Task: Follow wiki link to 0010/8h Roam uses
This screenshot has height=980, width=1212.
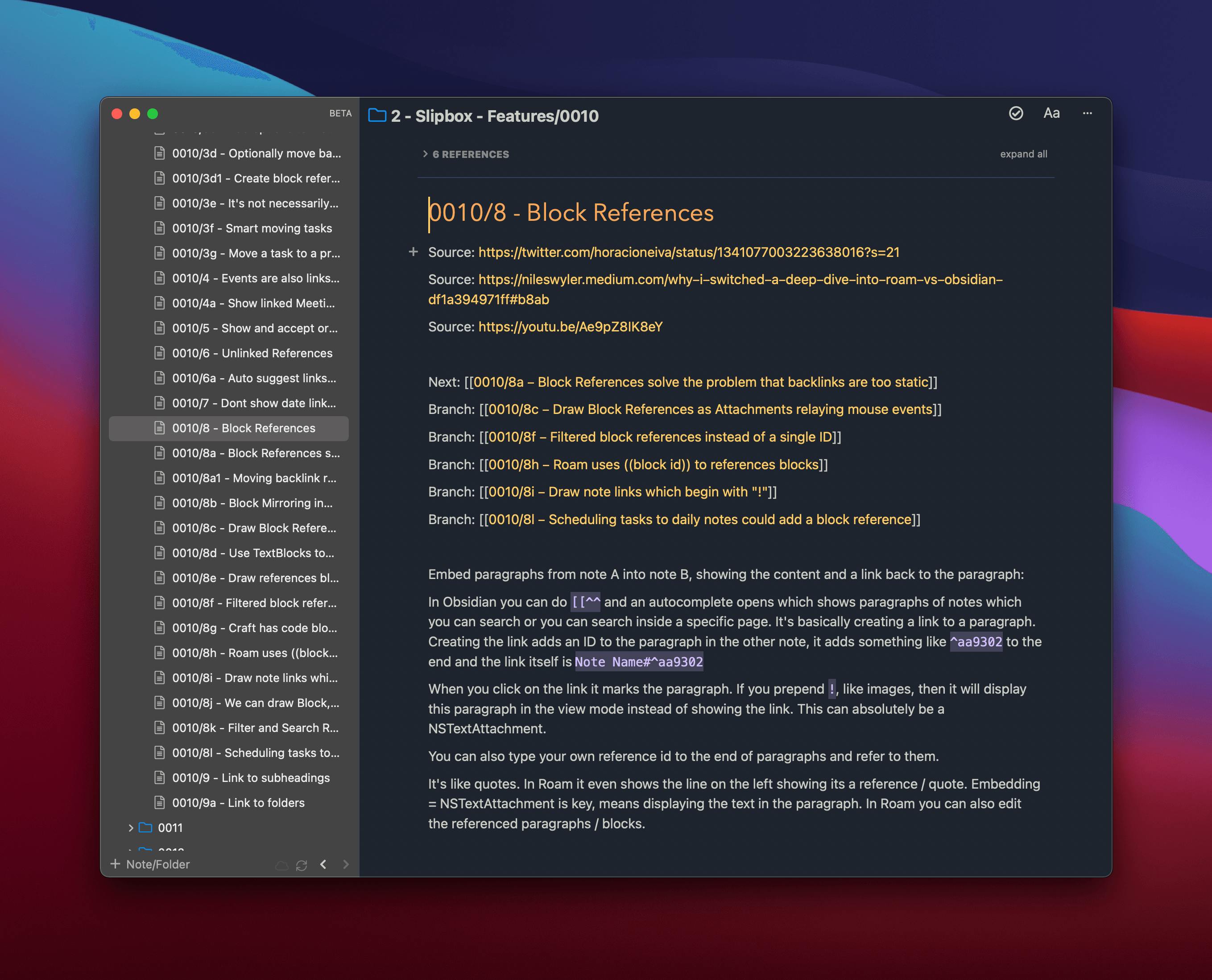Action: 653,465
